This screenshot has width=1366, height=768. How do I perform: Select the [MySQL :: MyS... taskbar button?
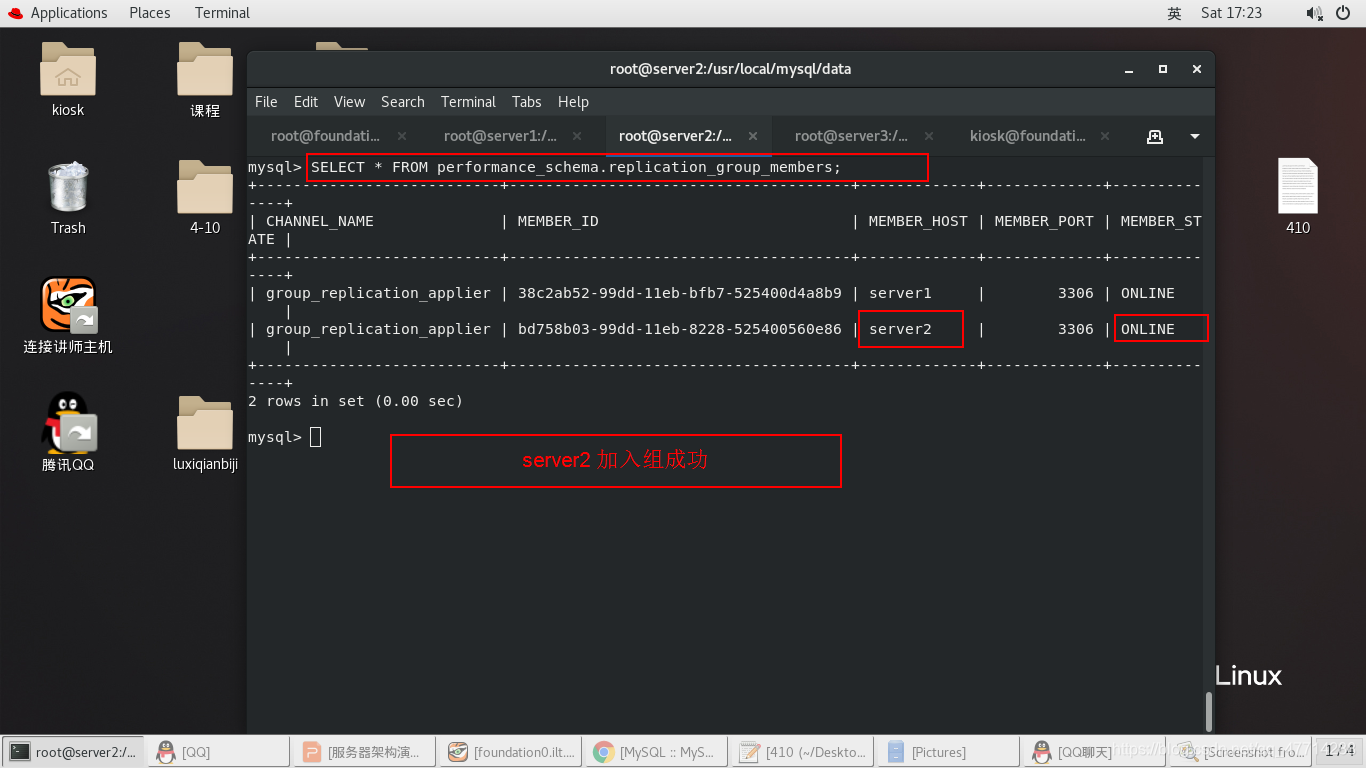coord(658,751)
